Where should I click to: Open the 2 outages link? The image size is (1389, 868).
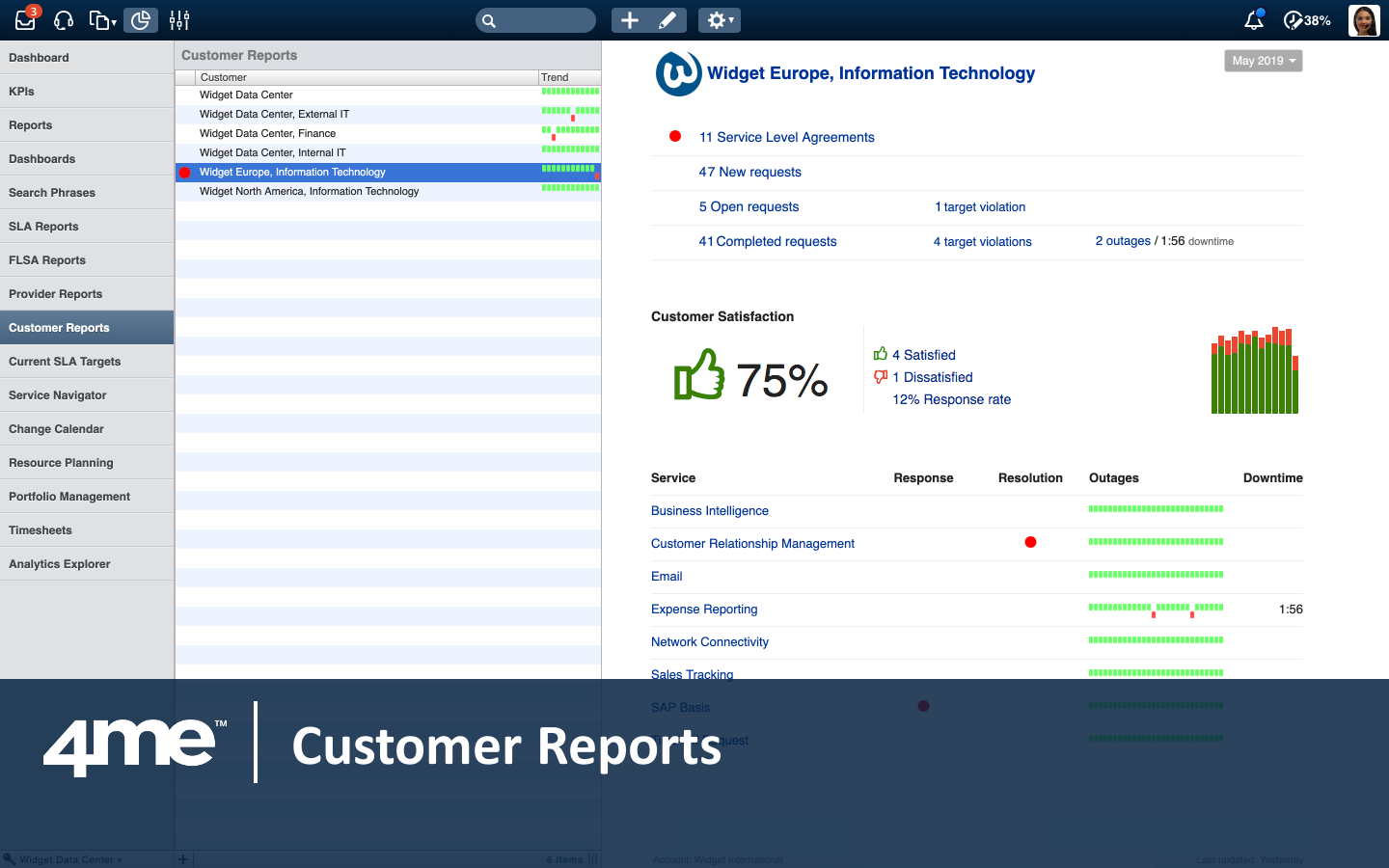point(1123,241)
